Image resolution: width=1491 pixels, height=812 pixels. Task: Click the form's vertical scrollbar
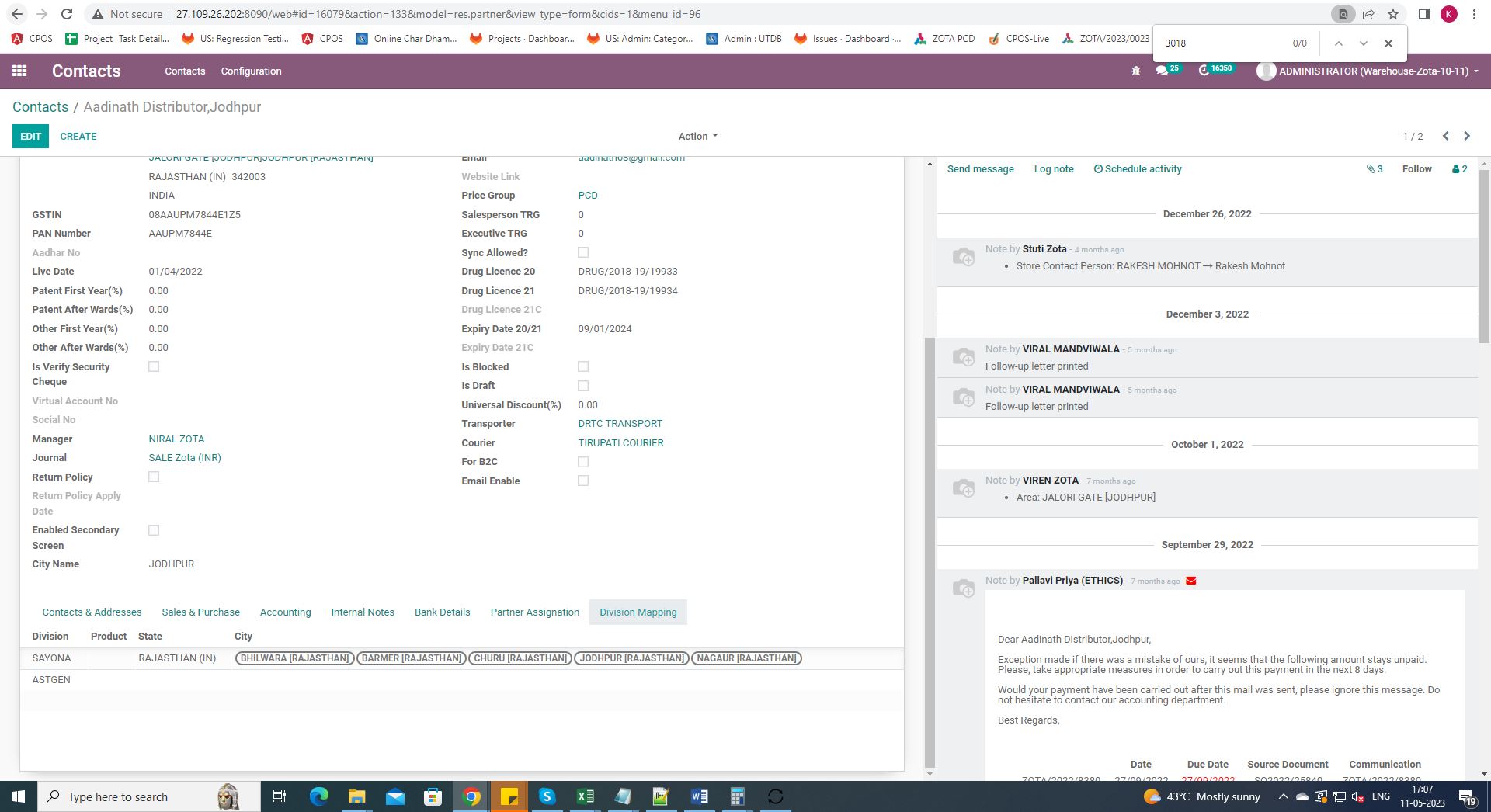click(930, 543)
